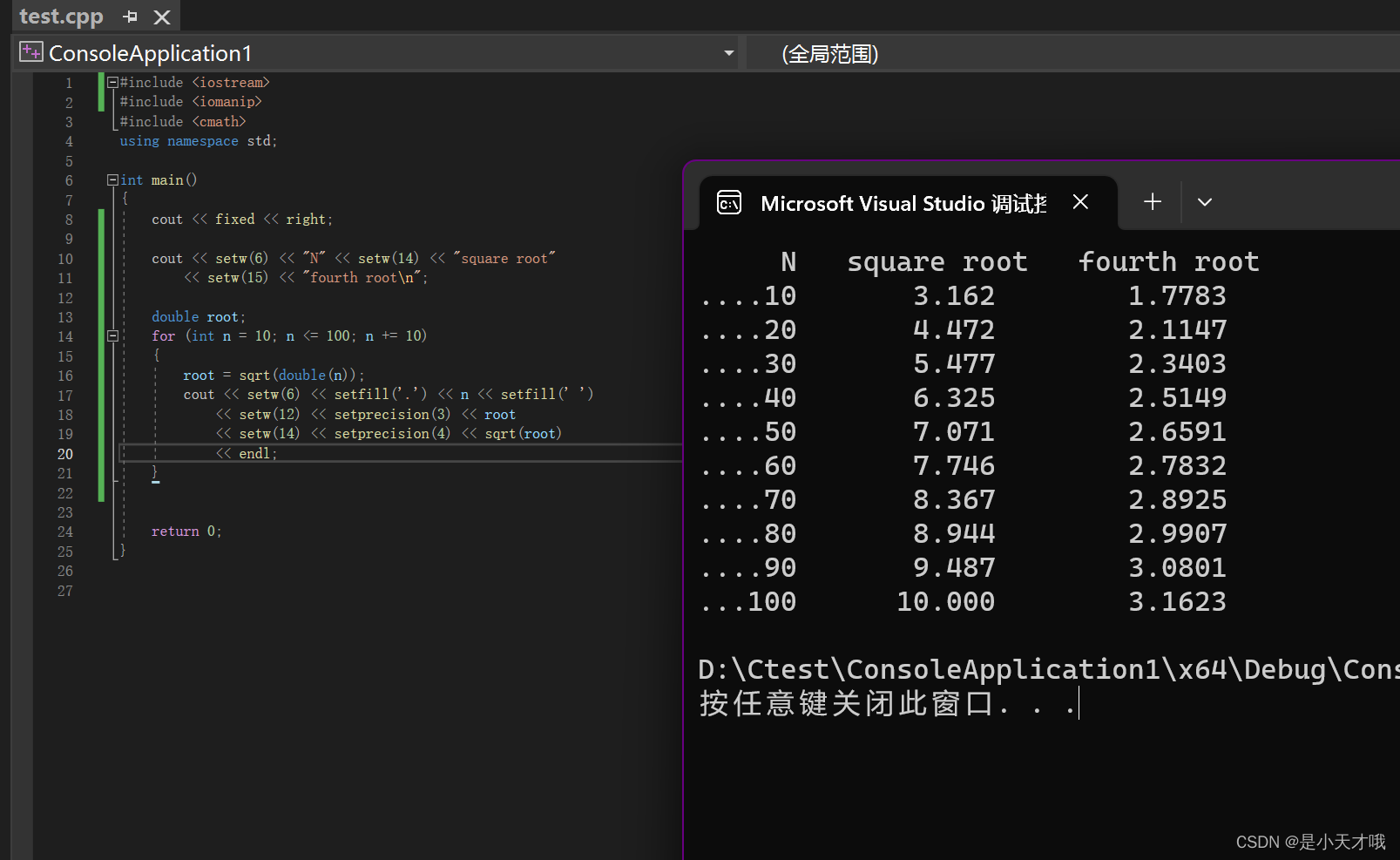Open a new terminal tab with the plus icon
The width and height of the screenshot is (1400, 860).
coord(1152,201)
